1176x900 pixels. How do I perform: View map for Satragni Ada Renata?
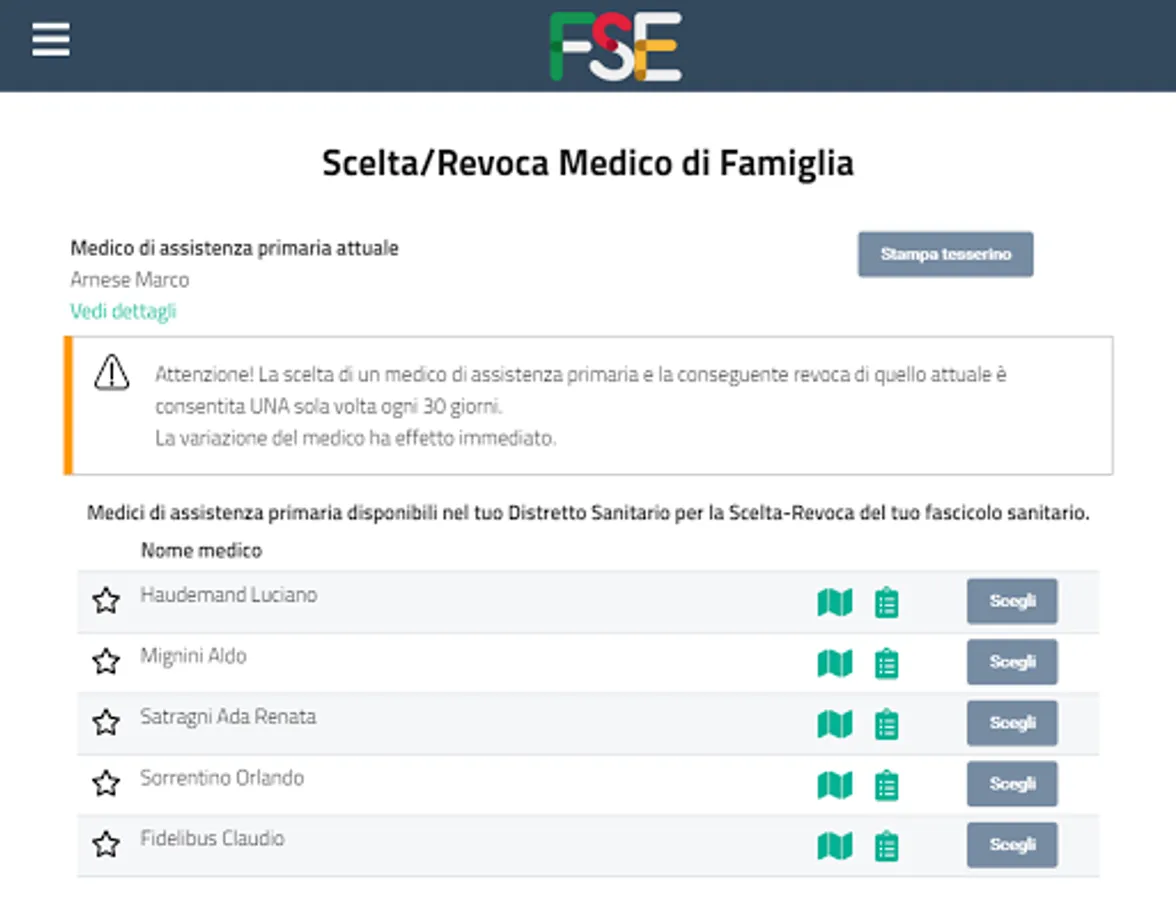[835, 724]
